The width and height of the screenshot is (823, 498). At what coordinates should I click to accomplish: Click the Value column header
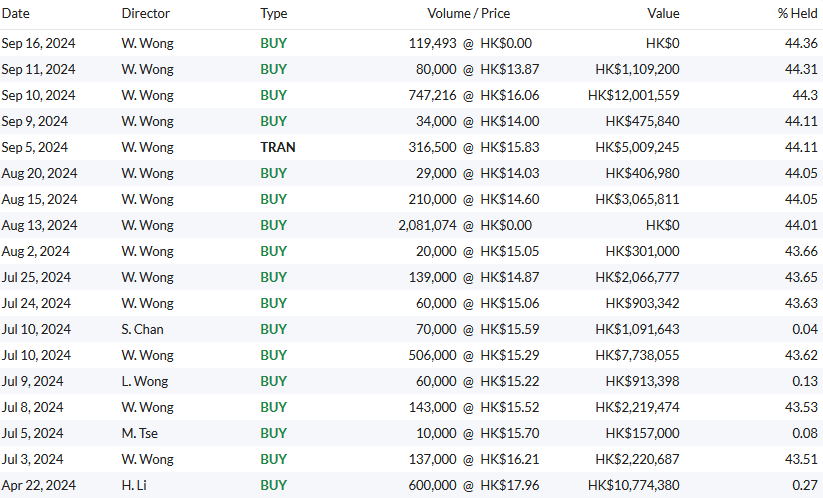coord(662,13)
